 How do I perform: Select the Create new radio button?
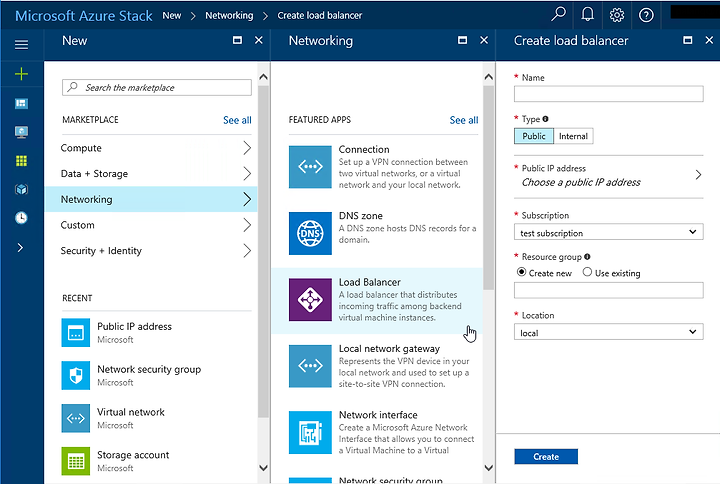pos(521,272)
